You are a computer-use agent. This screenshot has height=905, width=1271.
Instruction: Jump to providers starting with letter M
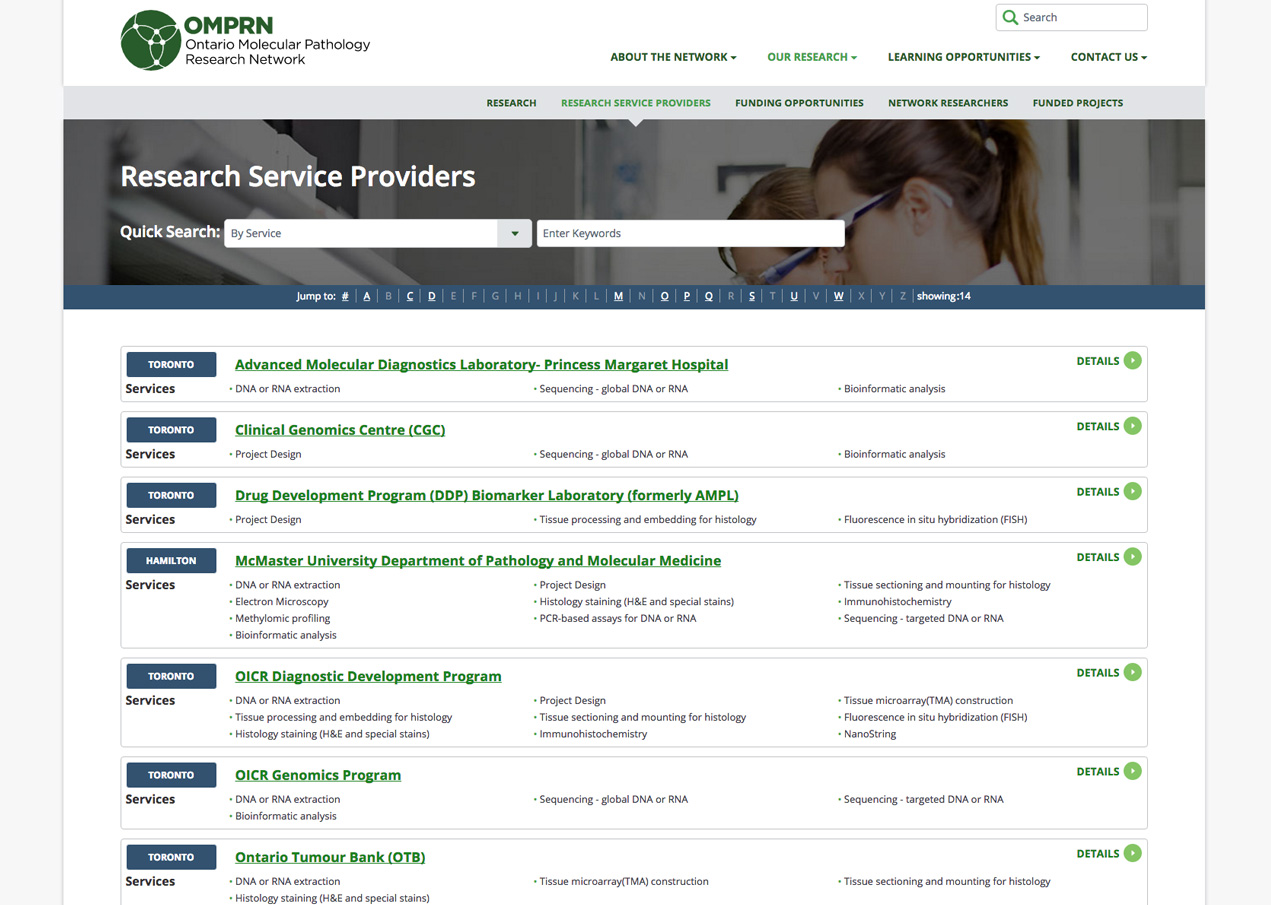(x=618, y=296)
